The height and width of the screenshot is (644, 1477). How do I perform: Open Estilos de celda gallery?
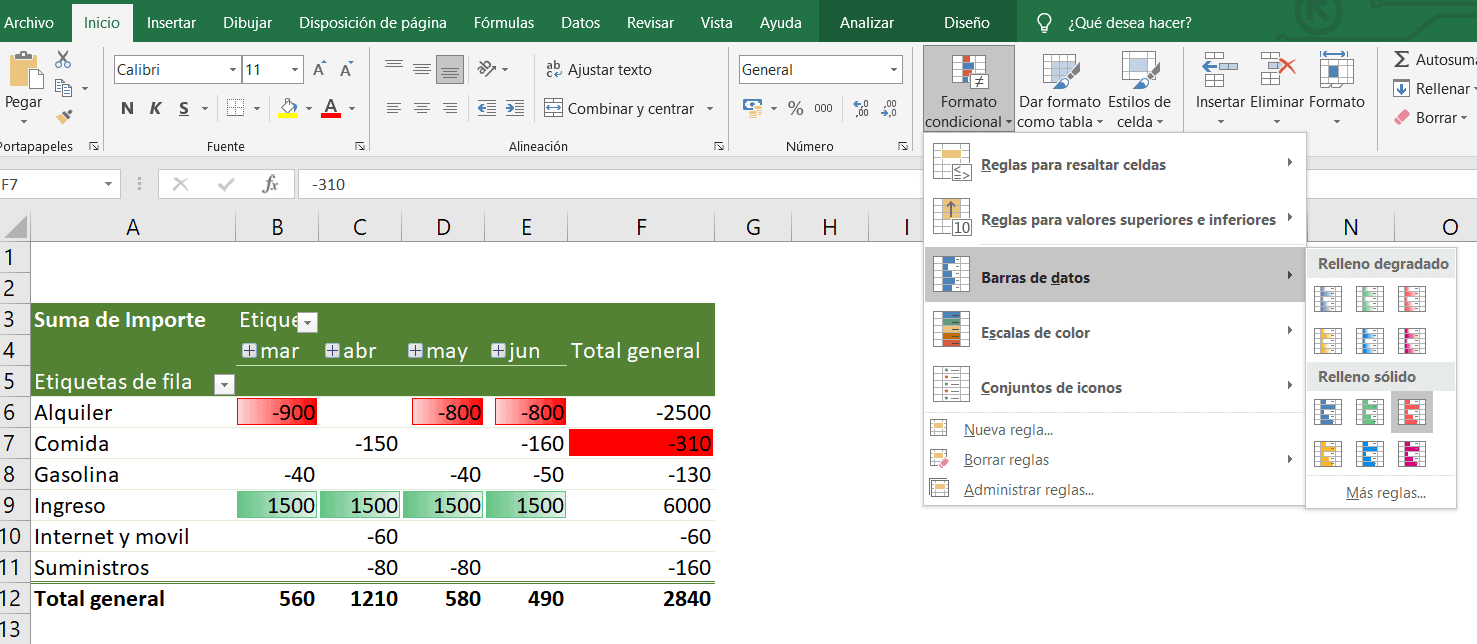(x=1139, y=90)
